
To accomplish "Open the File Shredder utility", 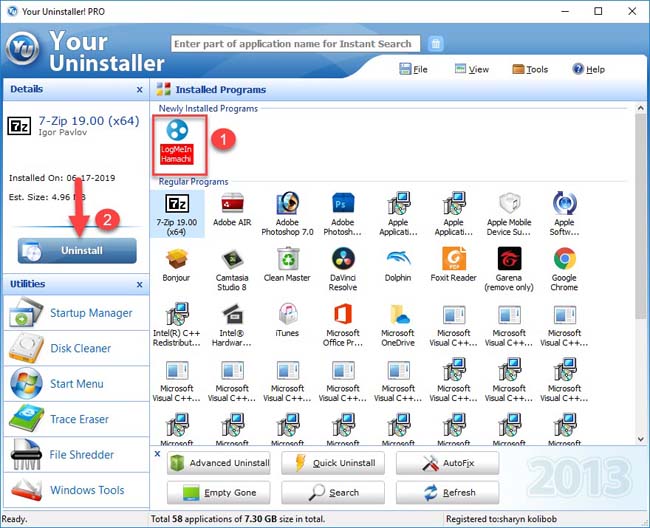I will (76, 455).
